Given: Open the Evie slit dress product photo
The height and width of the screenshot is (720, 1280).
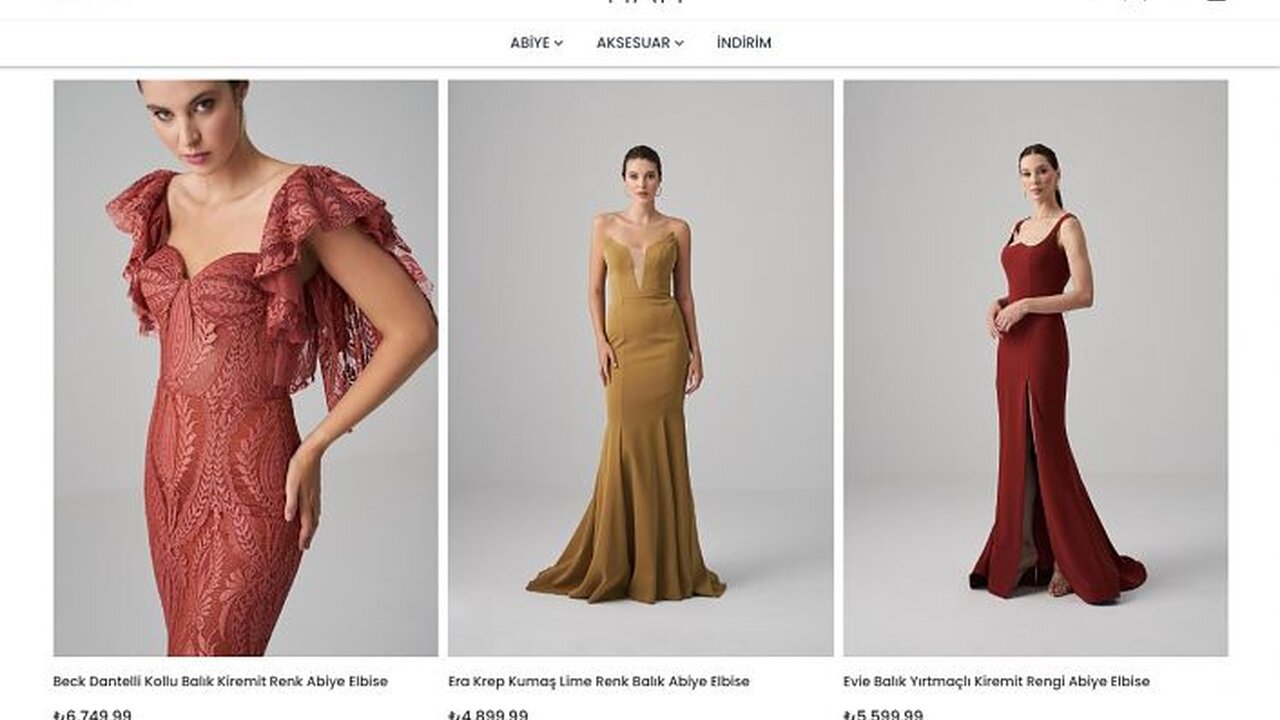Looking at the screenshot, I should tap(1035, 368).
